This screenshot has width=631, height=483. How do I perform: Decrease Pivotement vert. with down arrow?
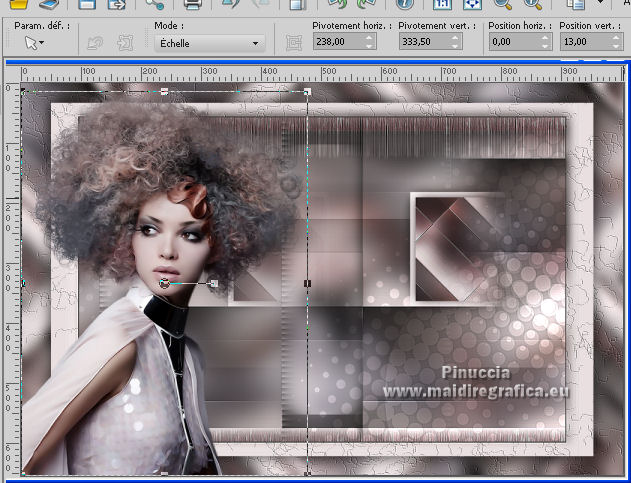click(456, 45)
